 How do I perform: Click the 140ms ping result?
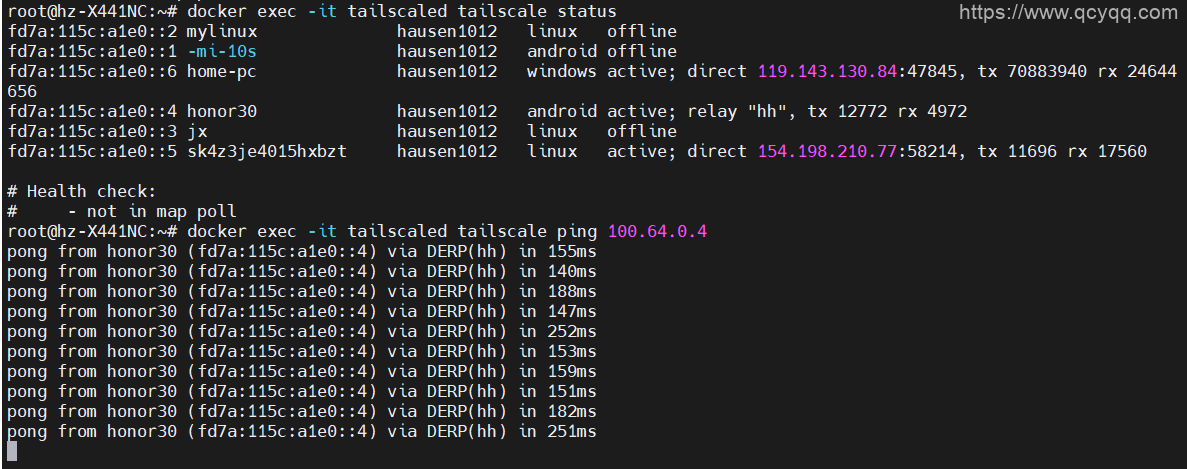(x=567, y=271)
